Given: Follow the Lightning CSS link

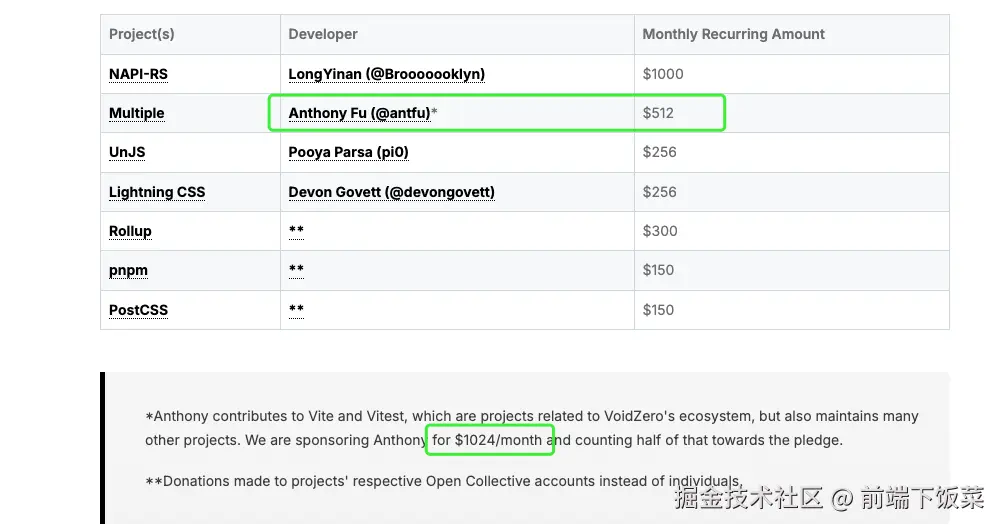Looking at the screenshot, I should click(157, 192).
